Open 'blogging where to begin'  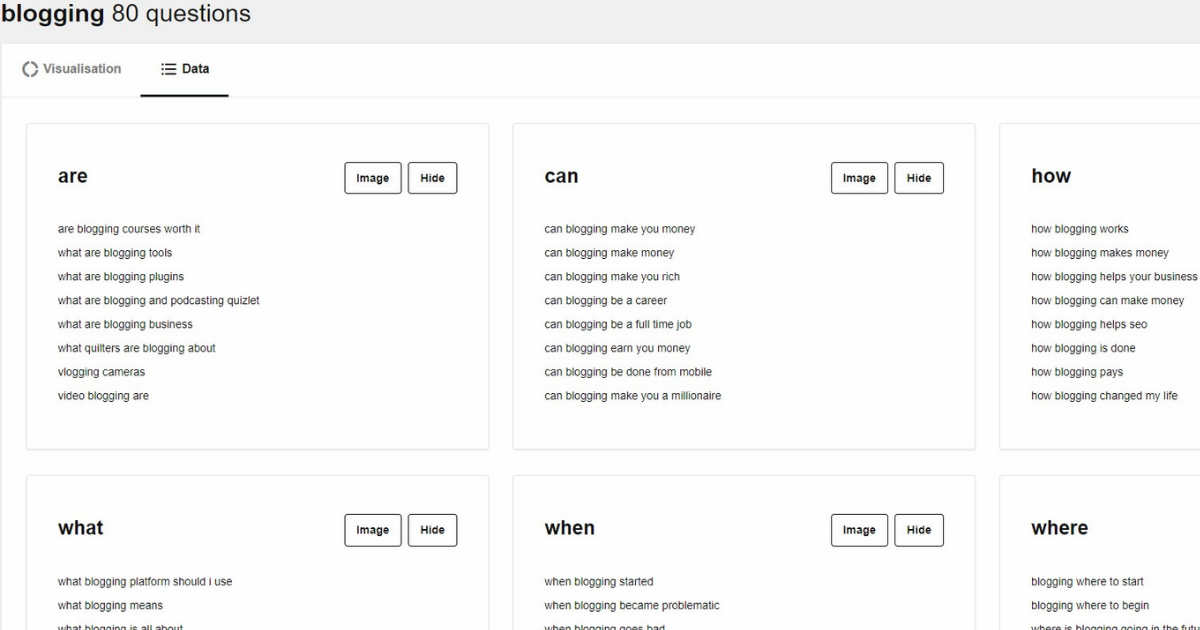tap(1090, 606)
